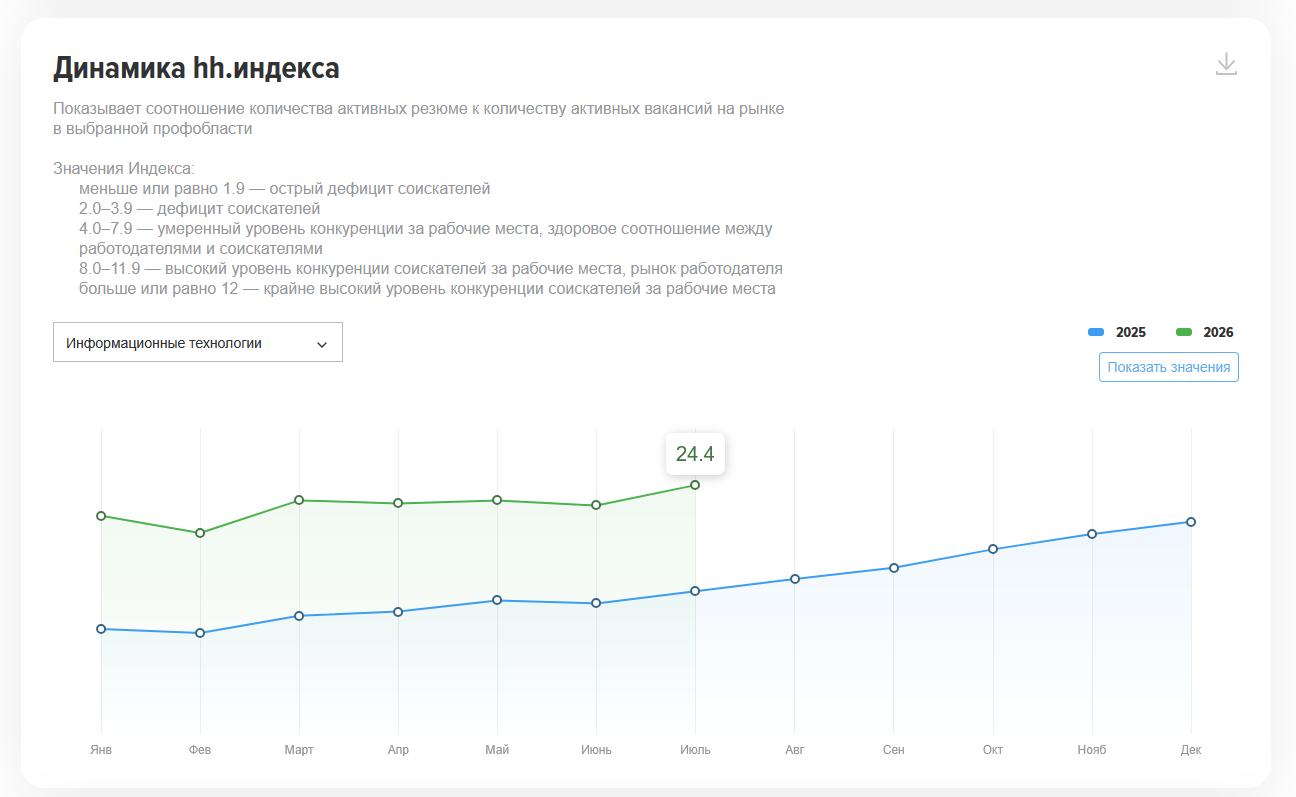The height and width of the screenshot is (797, 1296).
Task: Select the 2025 blue data point for Янв
Action: point(101,629)
